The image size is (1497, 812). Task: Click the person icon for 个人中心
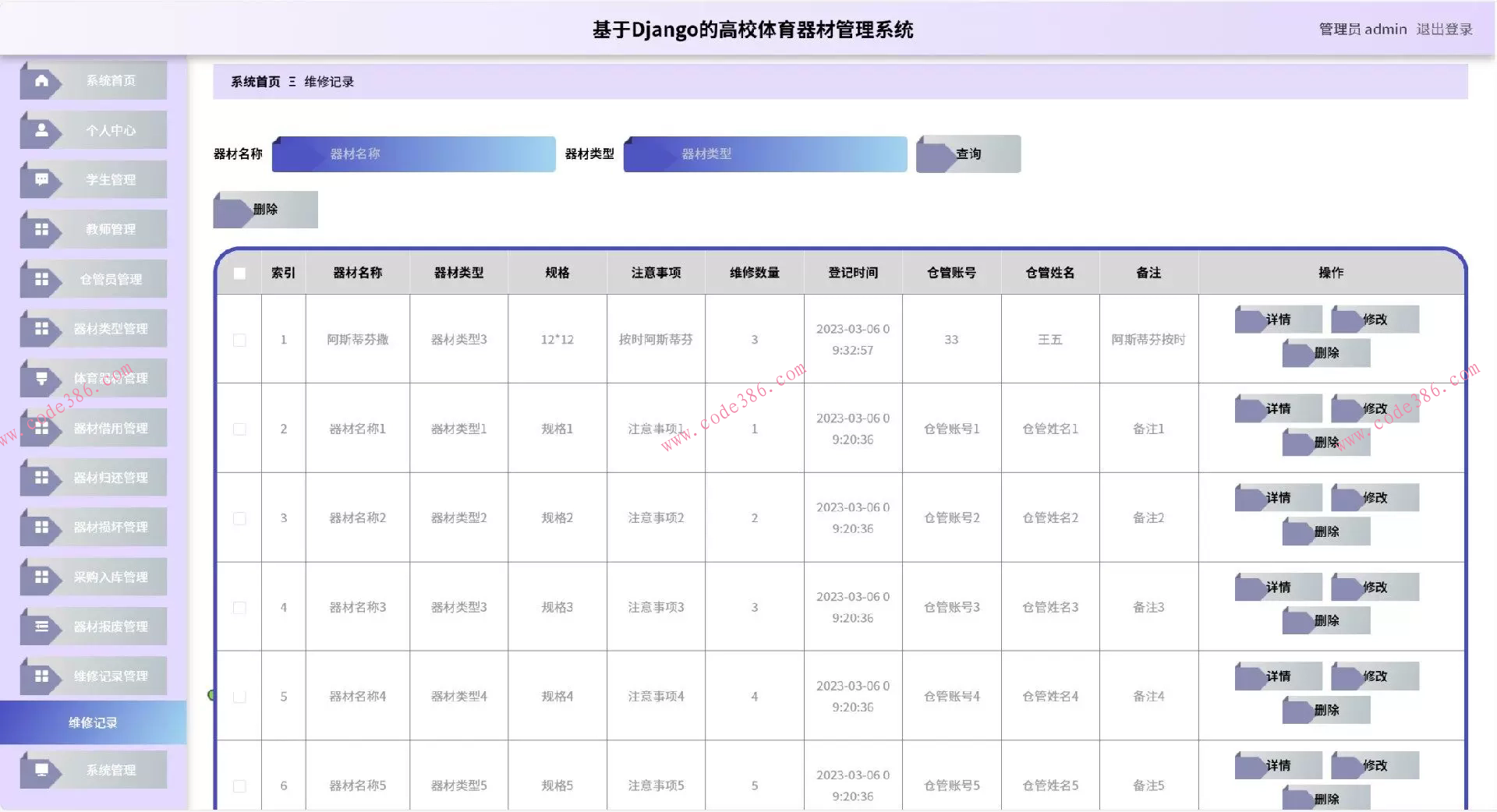pyautogui.click(x=41, y=130)
